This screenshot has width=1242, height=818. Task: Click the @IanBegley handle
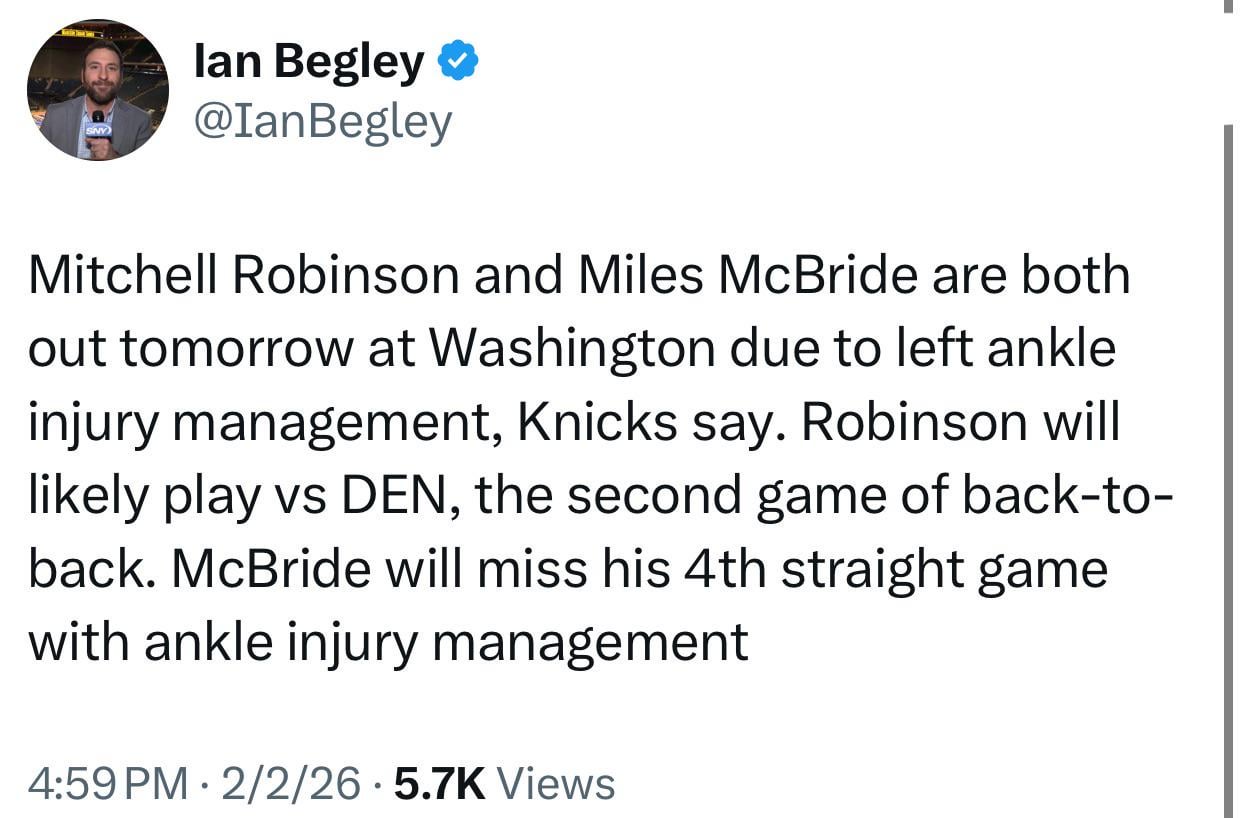323,121
